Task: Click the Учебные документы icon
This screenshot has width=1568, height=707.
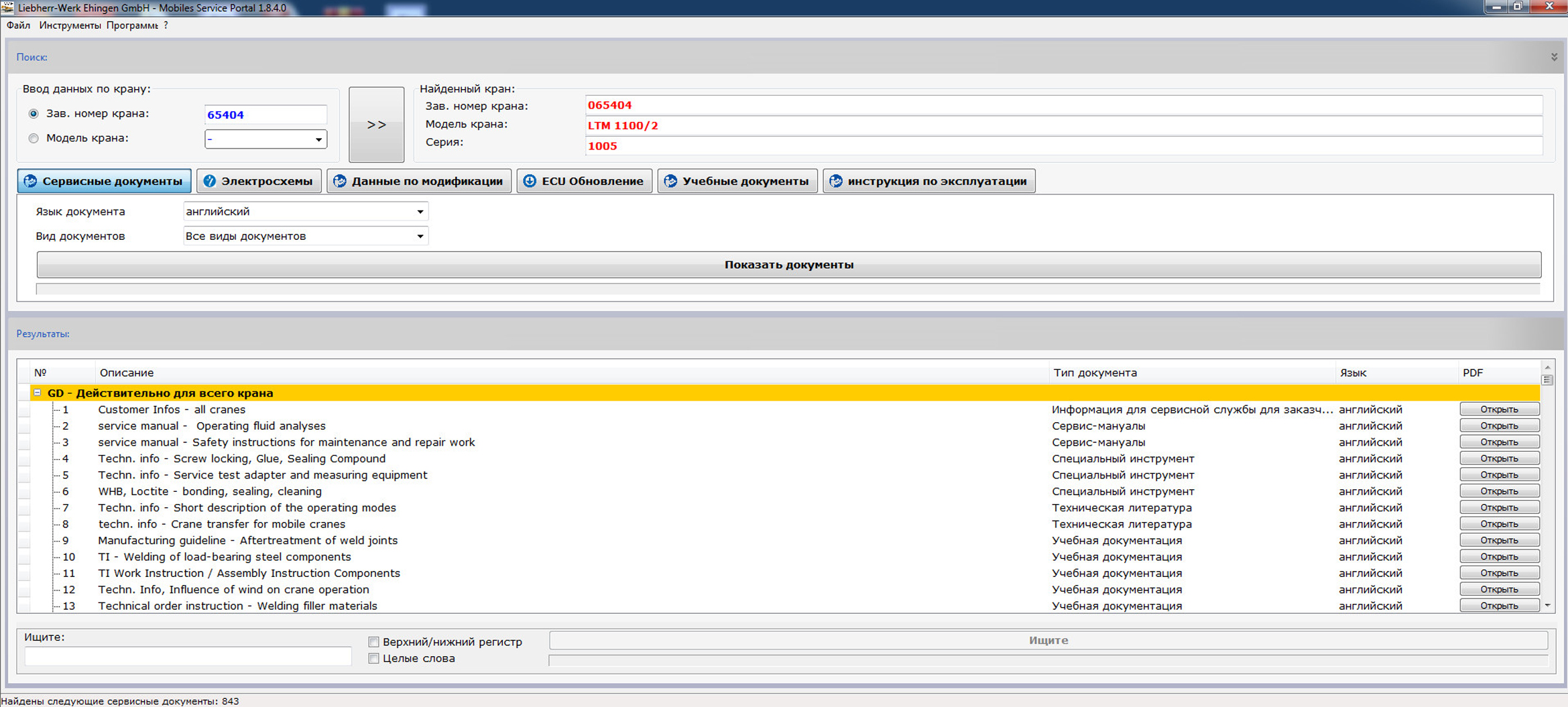Action: [x=670, y=181]
